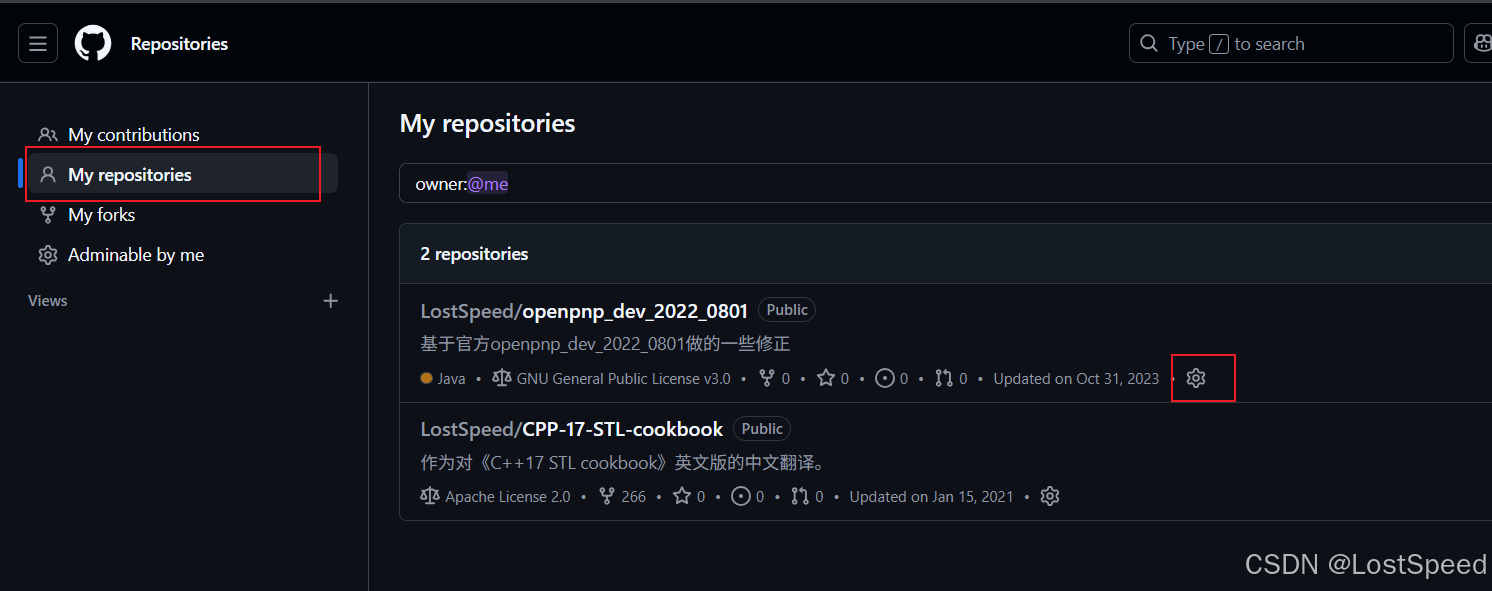Click 'Updated on Jan 15, 2021' text
Image resolution: width=1492 pixels, height=591 pixels.
931,496
